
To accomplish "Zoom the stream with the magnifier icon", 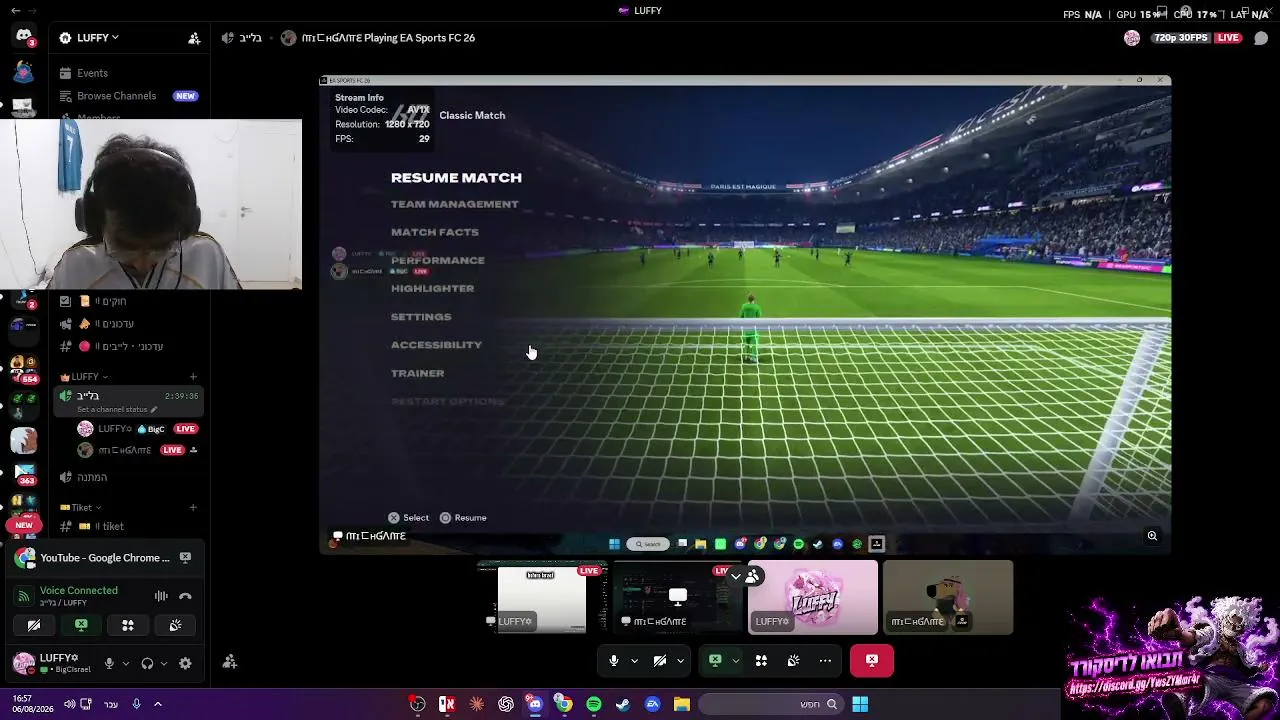I will point(1152,536).
